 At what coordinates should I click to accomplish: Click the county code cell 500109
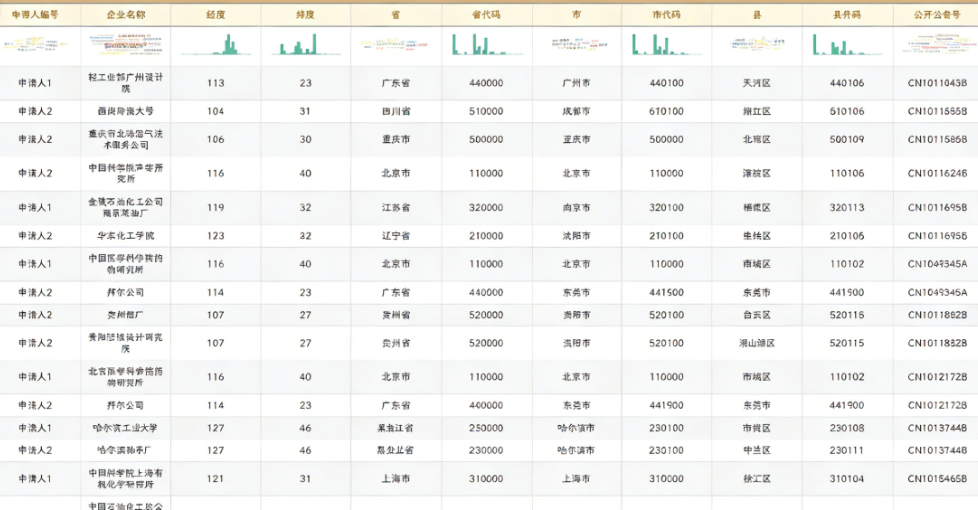click(x=847, y=139)
